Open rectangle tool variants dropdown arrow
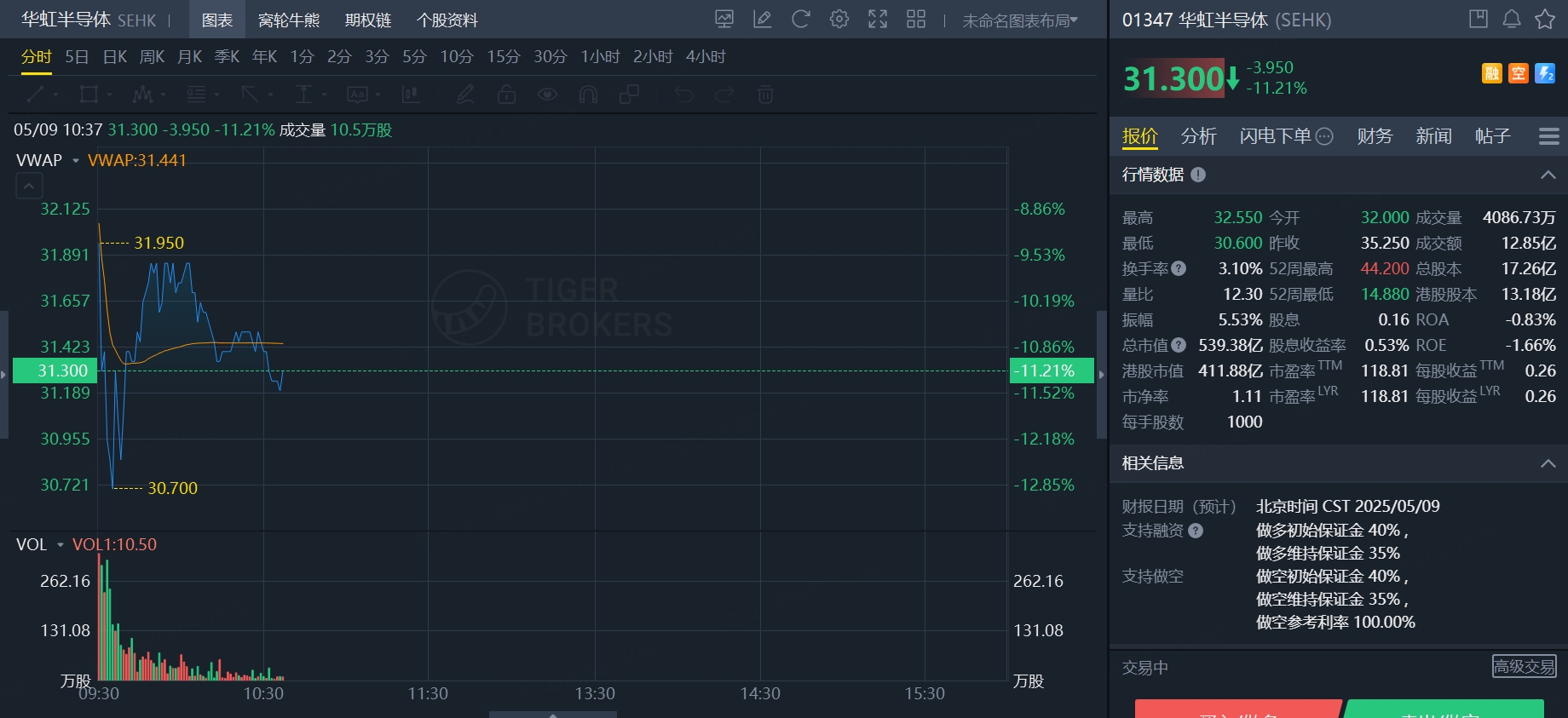Screen dimensions: 1568x718 pos(108,95)
